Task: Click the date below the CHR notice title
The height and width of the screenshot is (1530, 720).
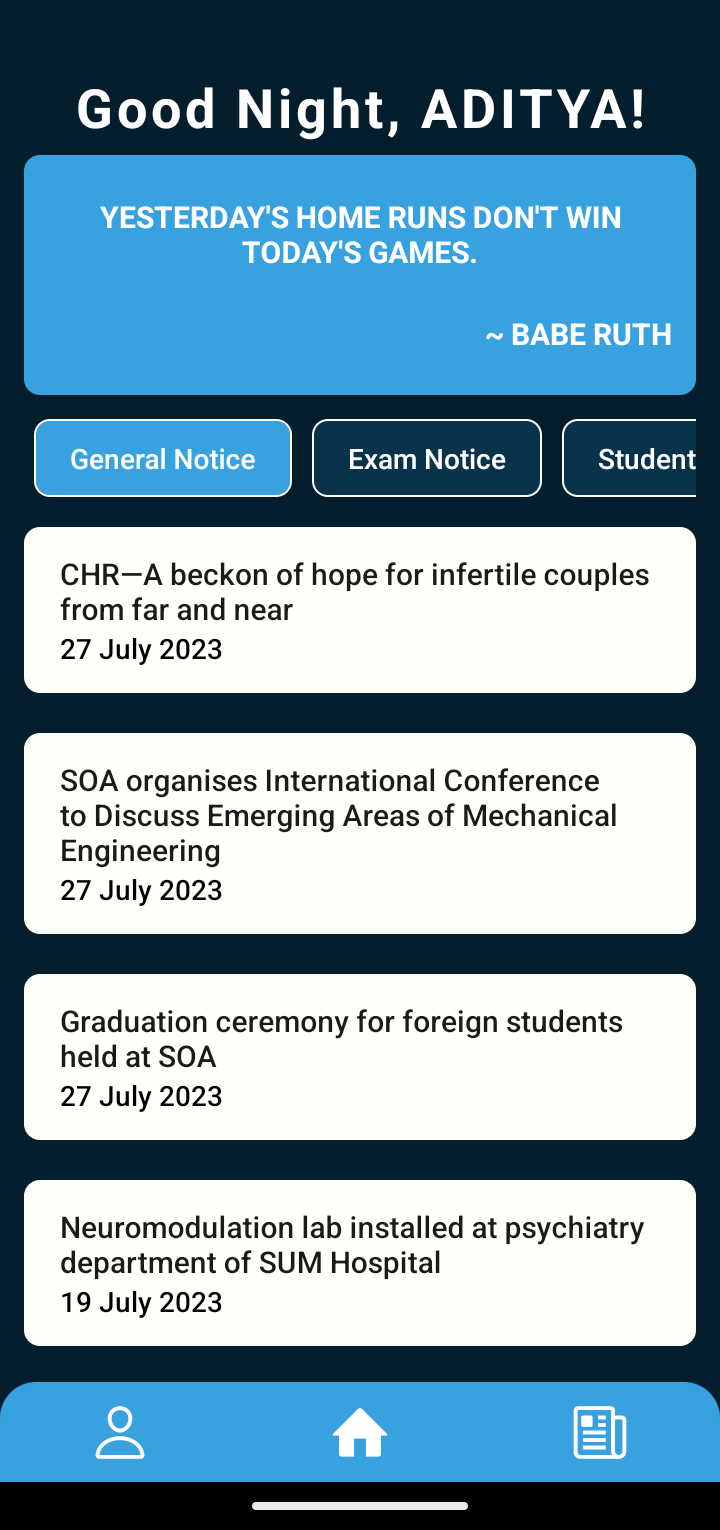Action: [141, 649]
